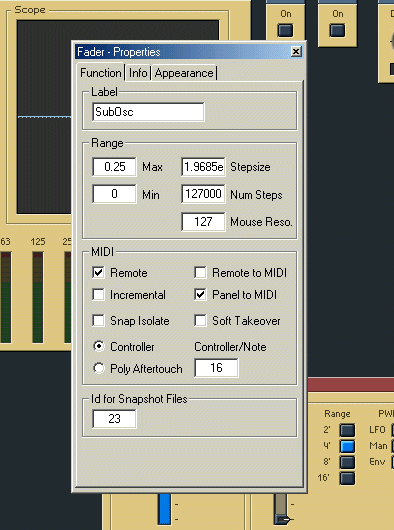Enable Soft Takeover checkbox
The width and height of the screenshot is (394, 530).
tap(200, 320)
